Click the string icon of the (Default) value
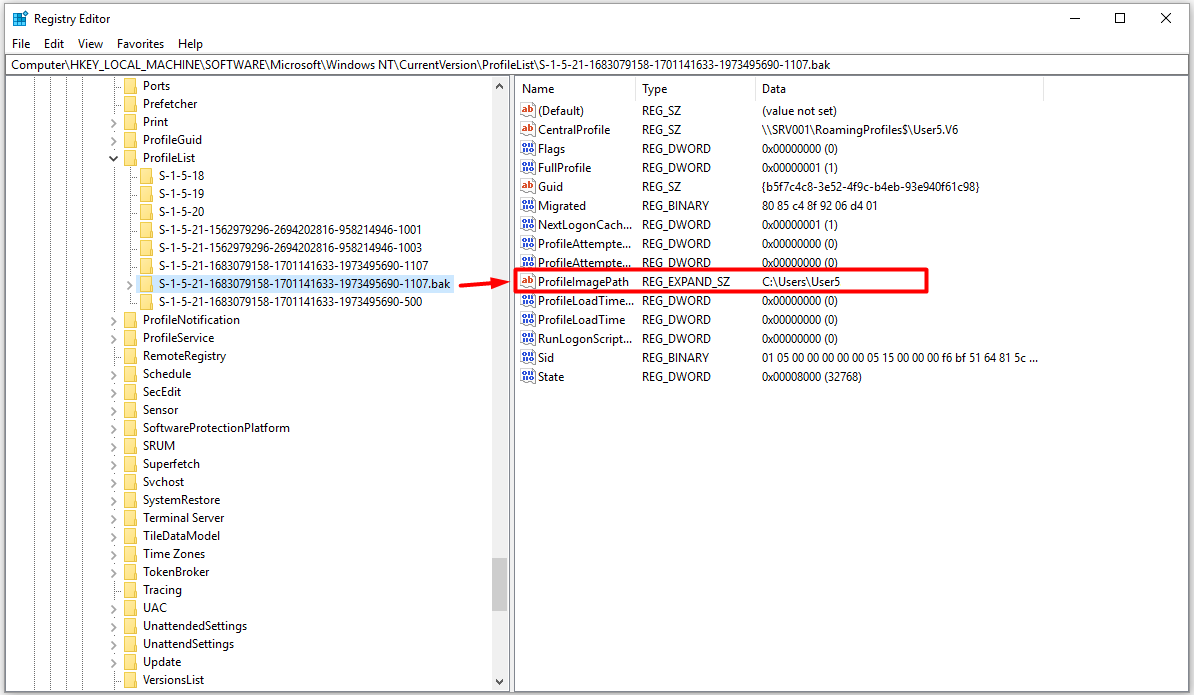 pos(527,110)
